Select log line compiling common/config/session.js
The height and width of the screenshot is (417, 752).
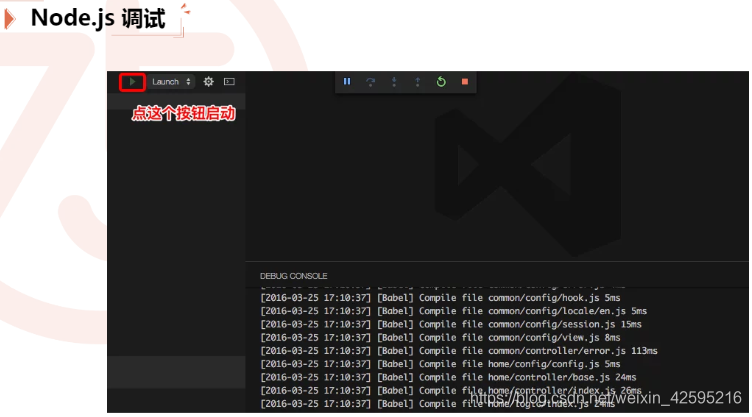[x=451, y=324]
